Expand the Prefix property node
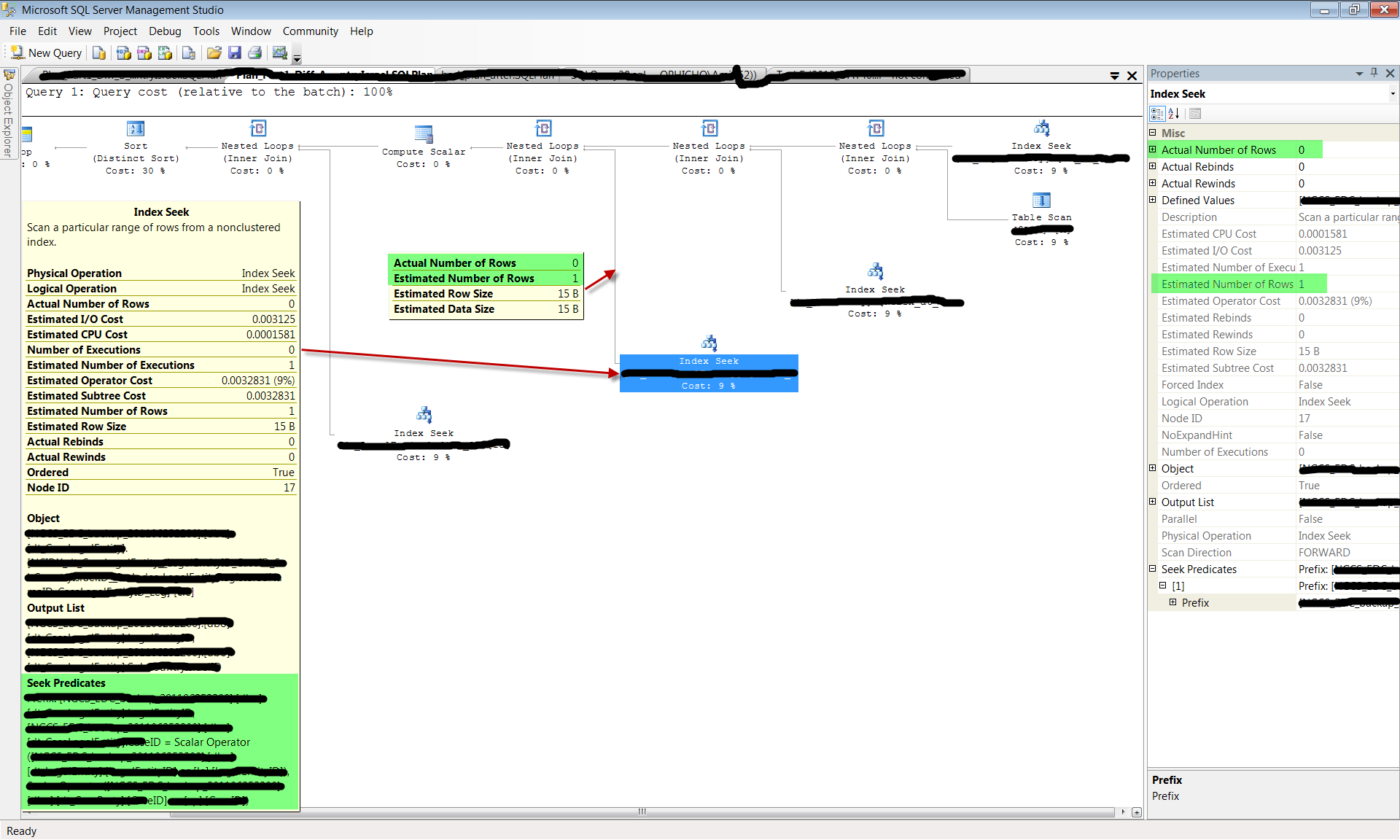 click(1172, 602)
